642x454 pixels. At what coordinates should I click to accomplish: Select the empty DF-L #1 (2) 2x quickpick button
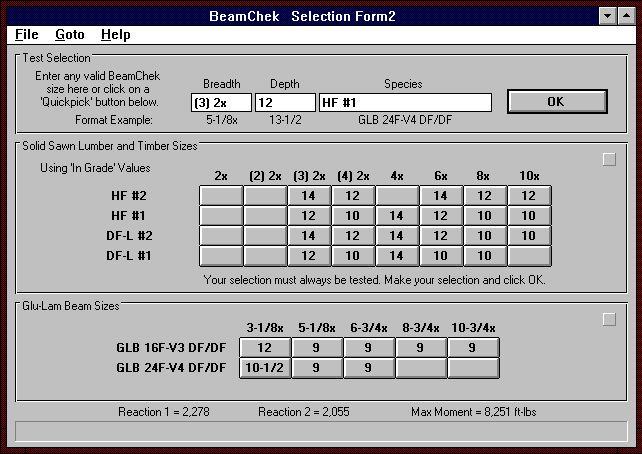click(x=265, y=255)
